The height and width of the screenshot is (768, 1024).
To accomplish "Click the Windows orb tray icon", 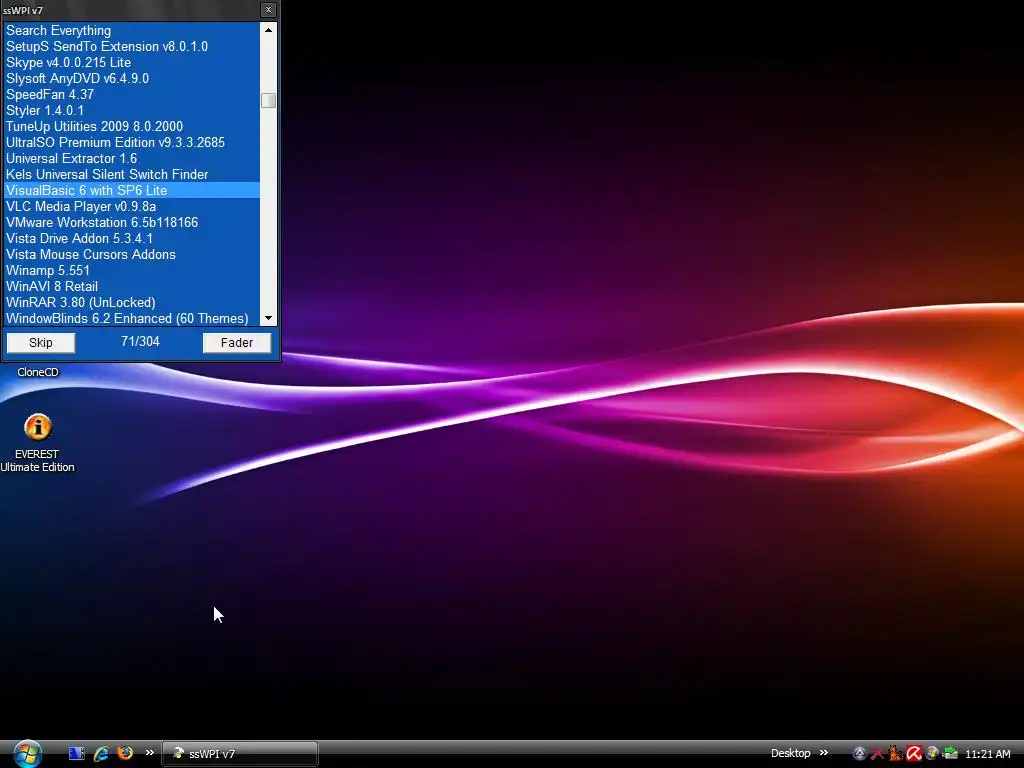I will (932, 754).
